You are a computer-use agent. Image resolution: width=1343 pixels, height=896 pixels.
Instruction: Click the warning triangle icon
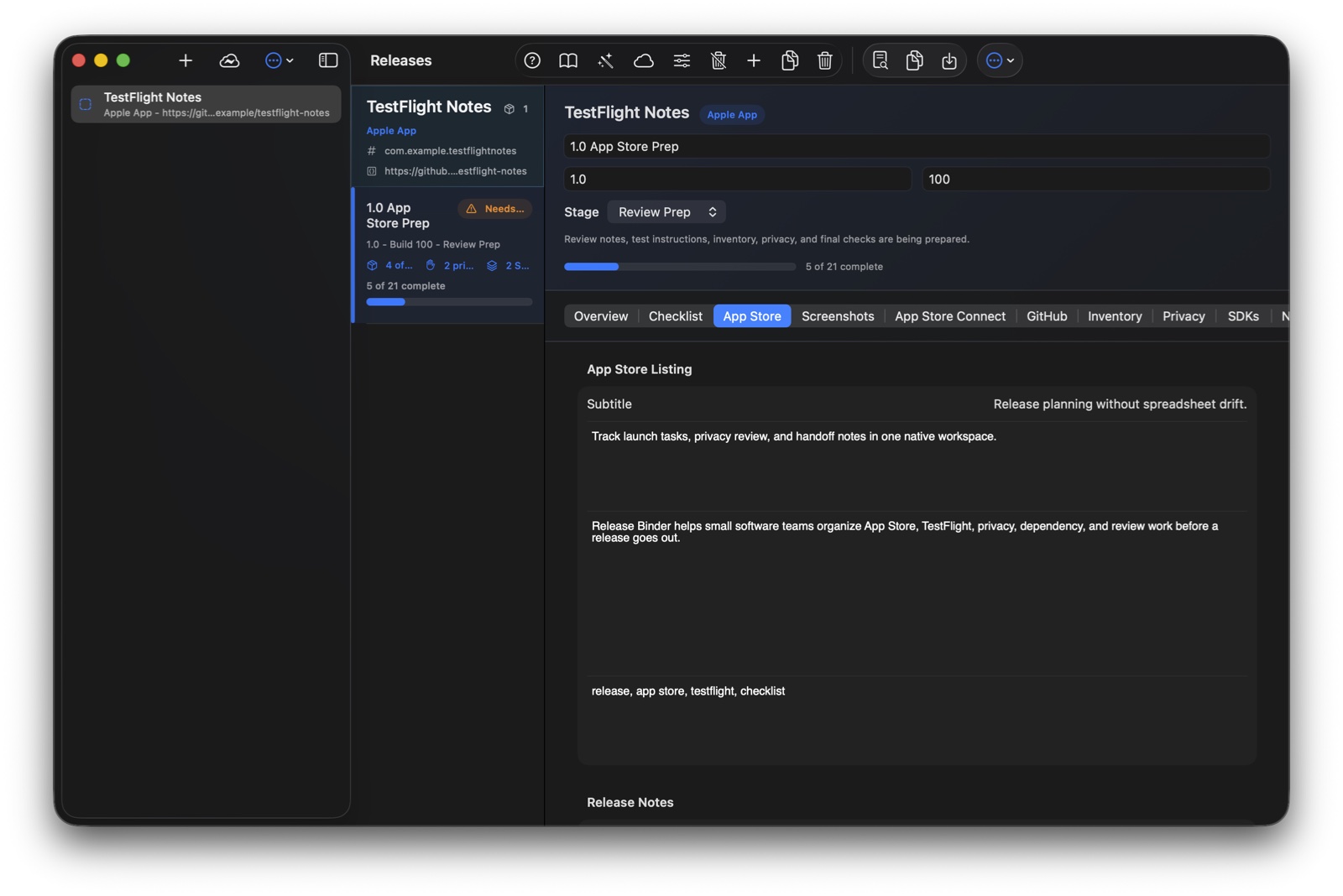[471, 209]
